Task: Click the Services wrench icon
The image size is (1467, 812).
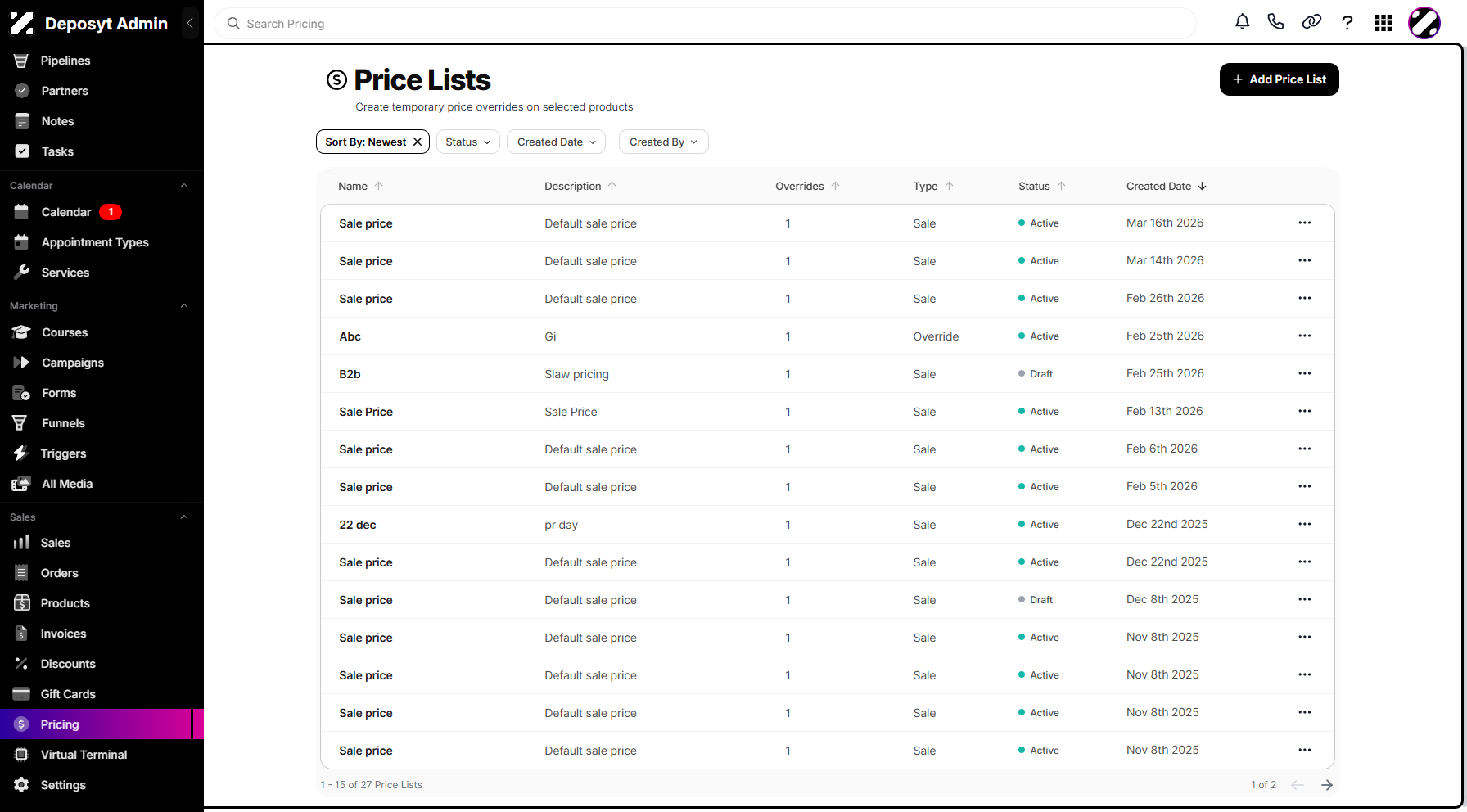Action: coord(21,273)
